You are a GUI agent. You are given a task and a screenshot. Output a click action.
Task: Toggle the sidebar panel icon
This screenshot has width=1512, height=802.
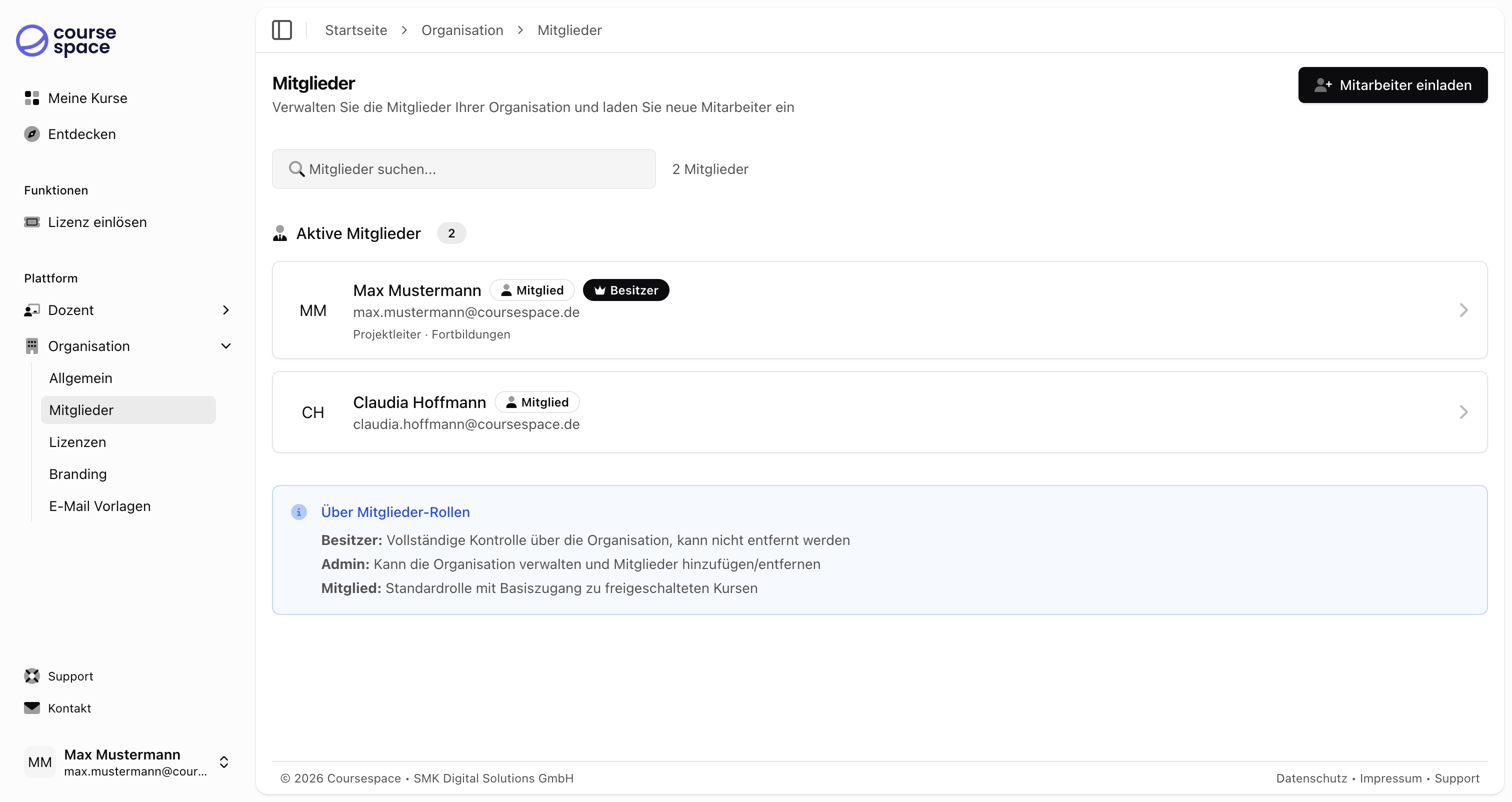tap(281, 30)
